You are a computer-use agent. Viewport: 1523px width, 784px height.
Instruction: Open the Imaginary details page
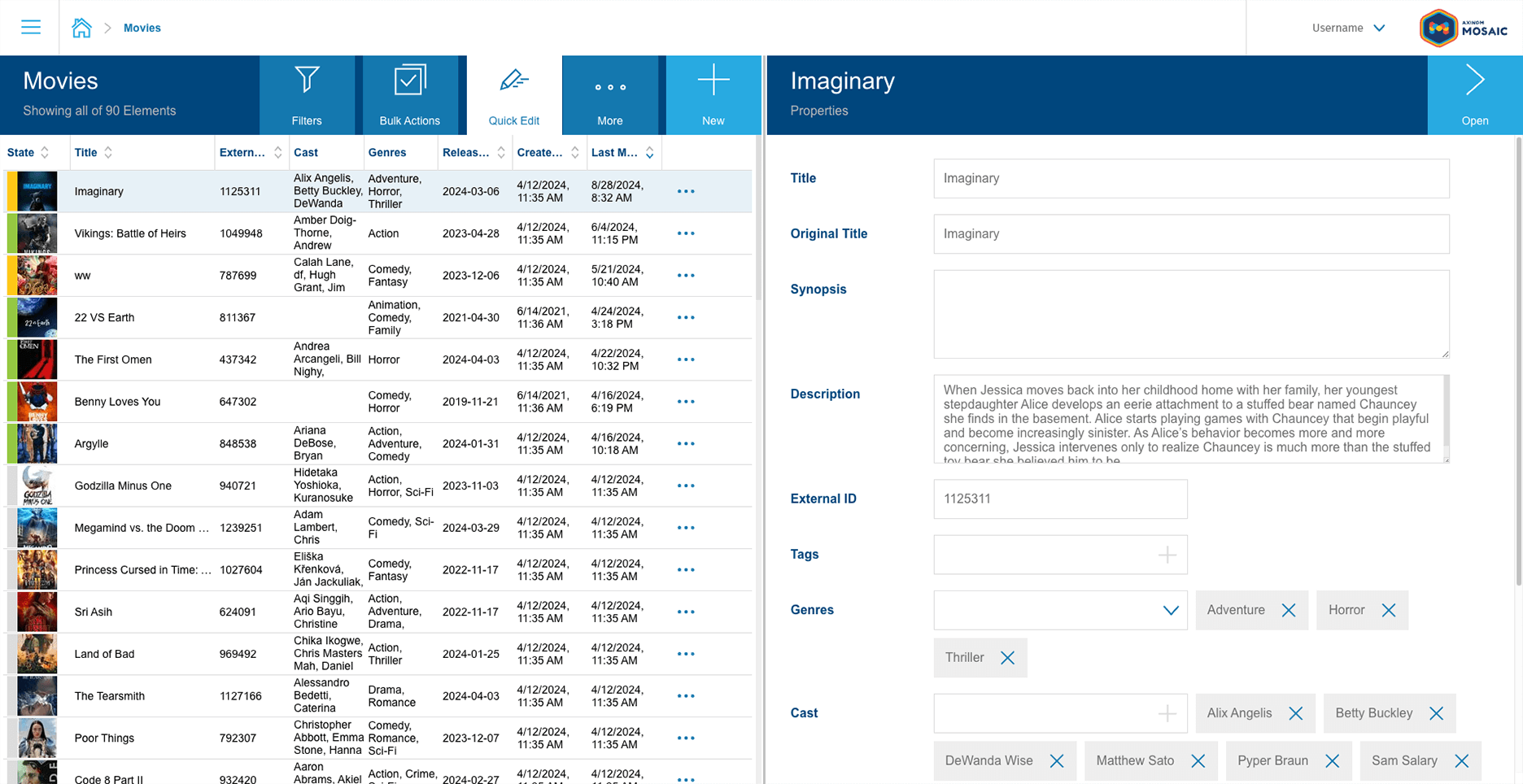tap(1474, 95)
